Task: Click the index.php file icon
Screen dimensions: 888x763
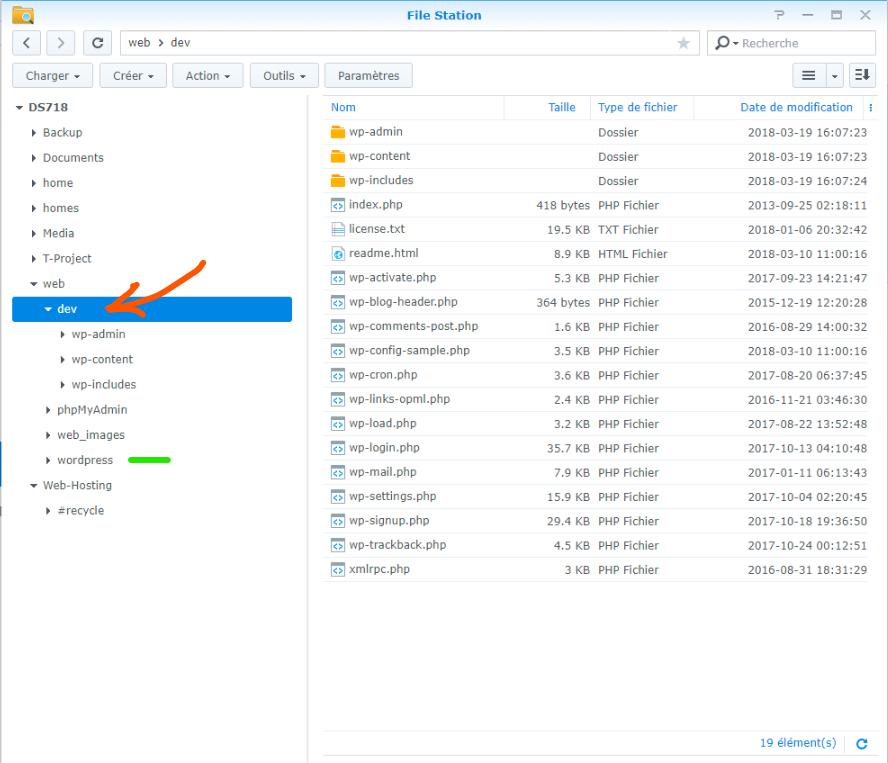Action: point(338,205)
